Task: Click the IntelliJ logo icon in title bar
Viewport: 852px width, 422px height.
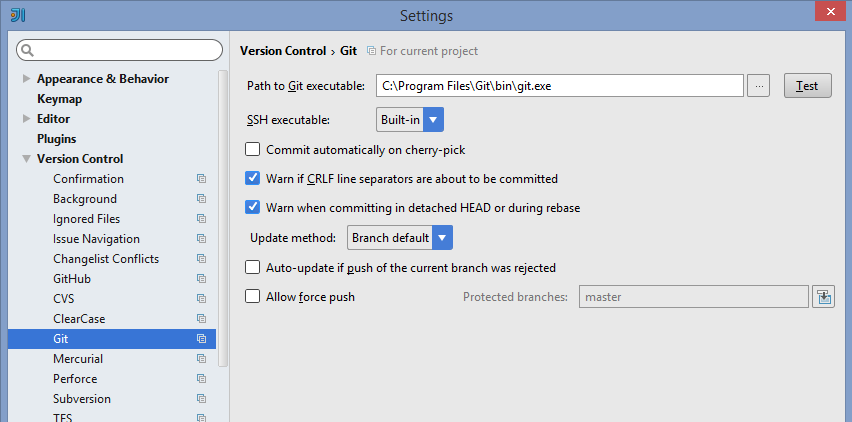Action: tap(18, 15)
